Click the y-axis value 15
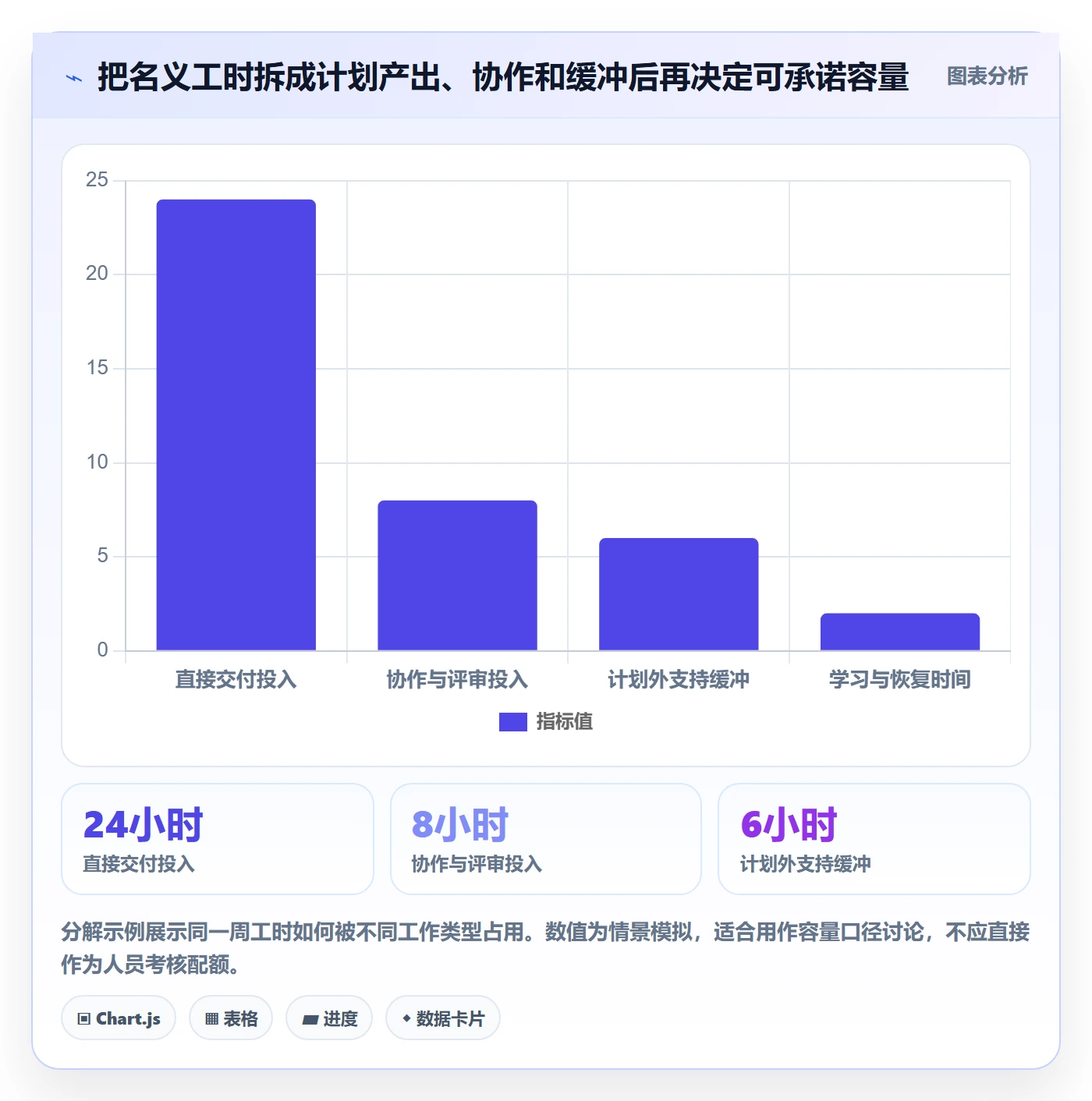This screenshot has height=1101, width=1092. coord(97,368)
